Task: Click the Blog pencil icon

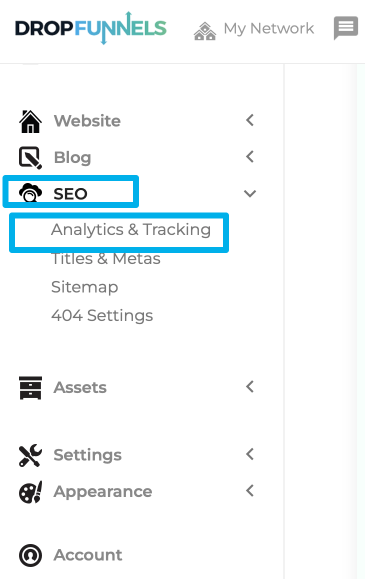Action: (x=30, y=158)
